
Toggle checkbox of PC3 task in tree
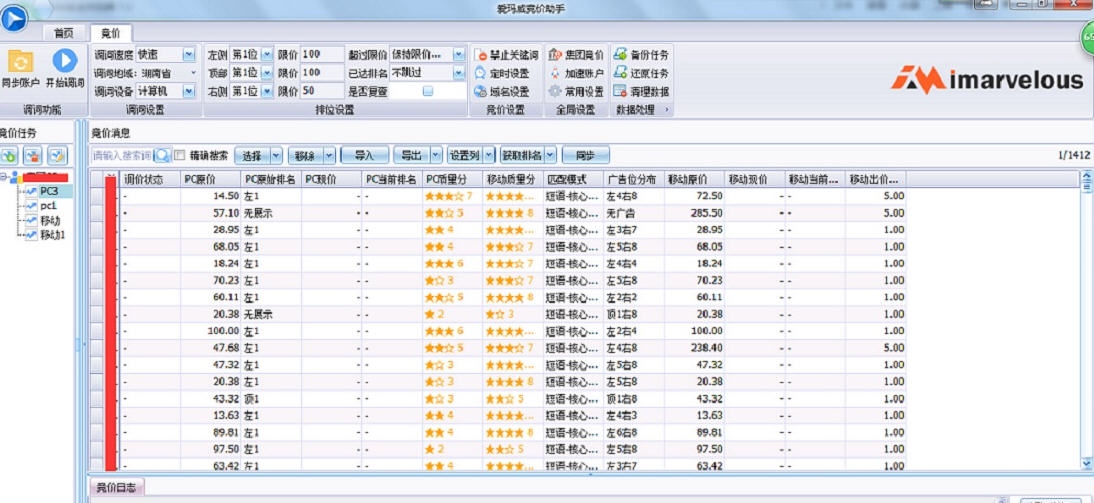pos(31,191)
